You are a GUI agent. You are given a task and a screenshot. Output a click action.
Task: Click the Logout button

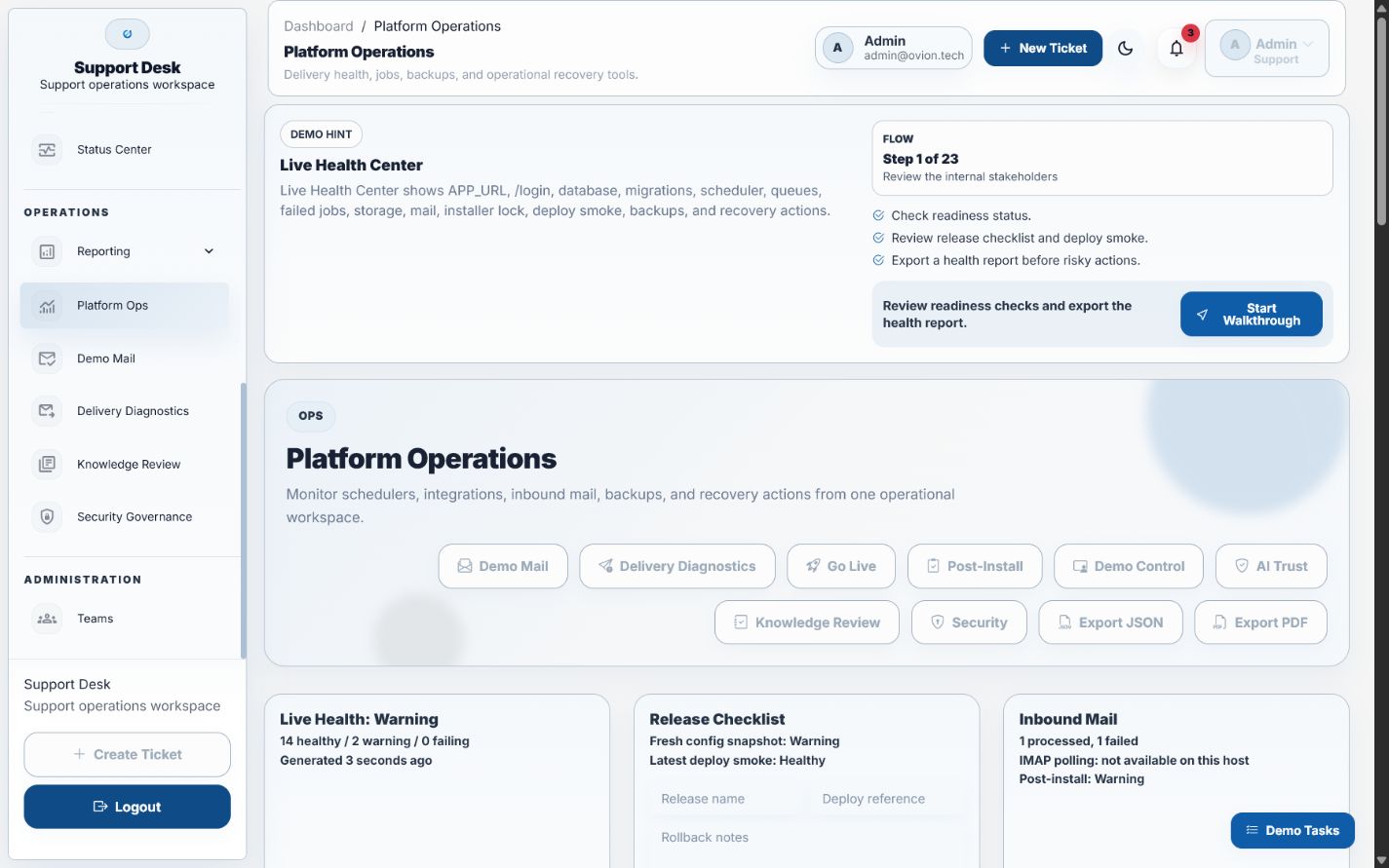[x=128, y=807]
